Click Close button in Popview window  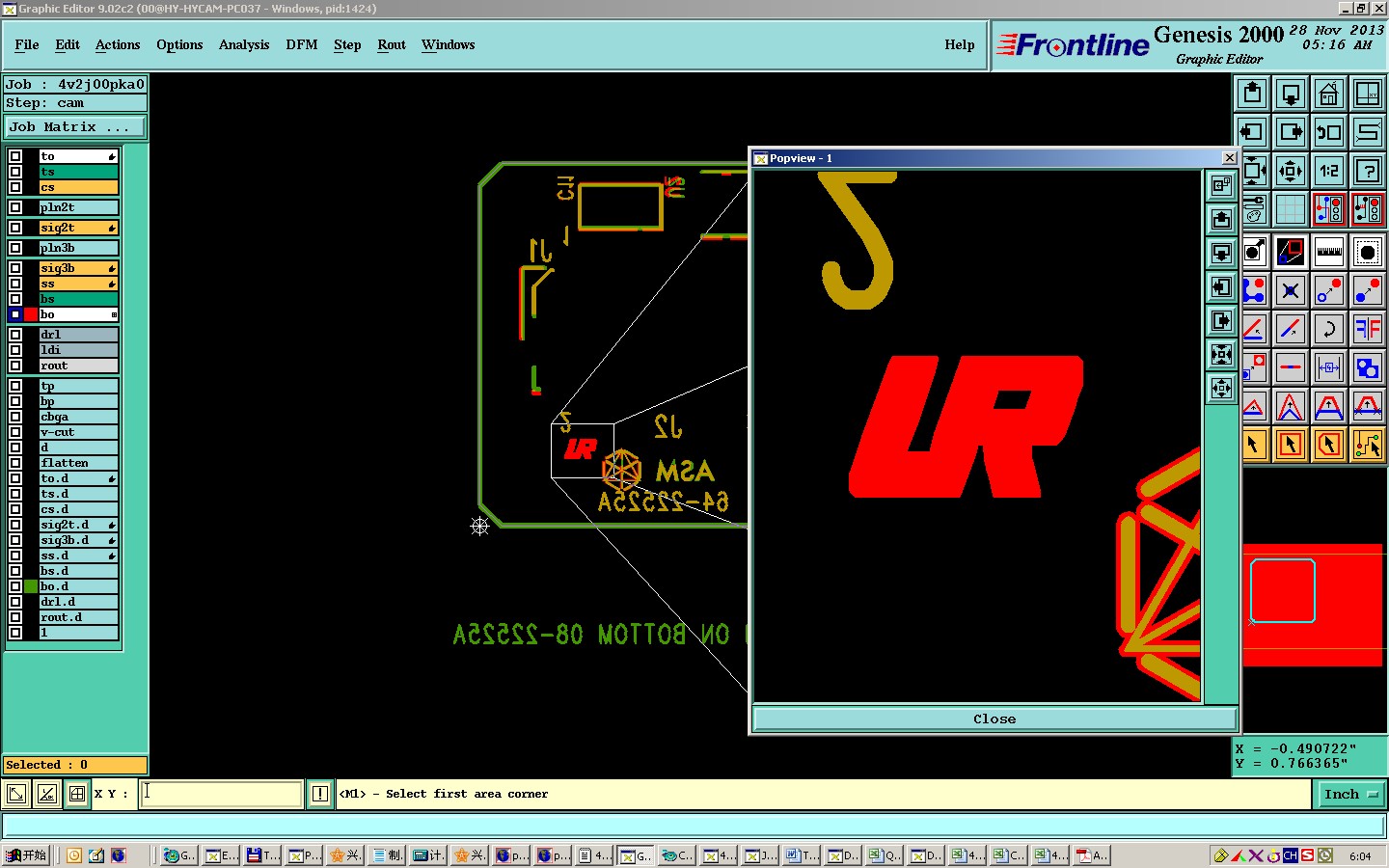[994, 719]
